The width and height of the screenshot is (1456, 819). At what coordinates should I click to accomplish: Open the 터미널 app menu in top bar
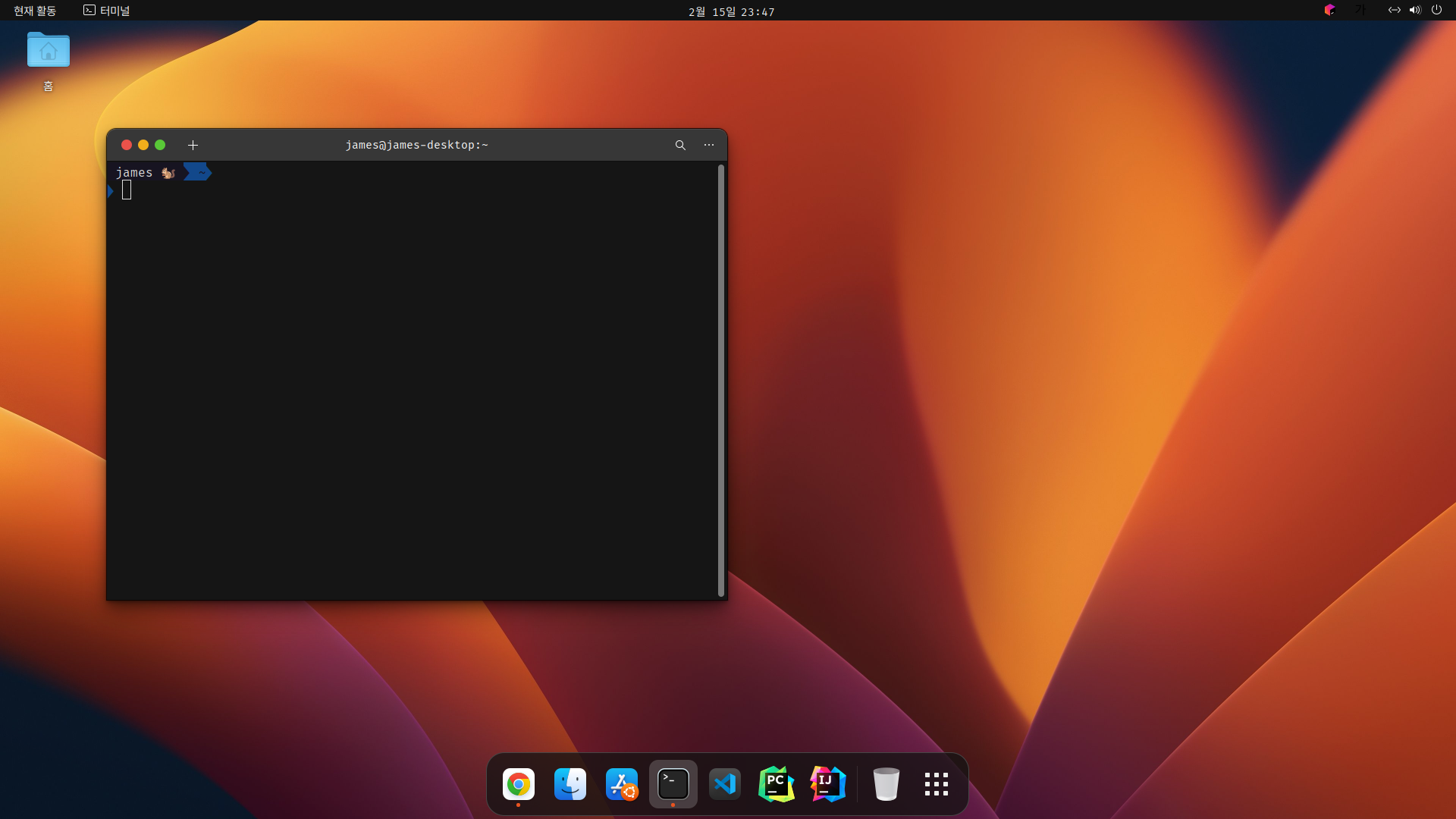(x=107, y=11)
